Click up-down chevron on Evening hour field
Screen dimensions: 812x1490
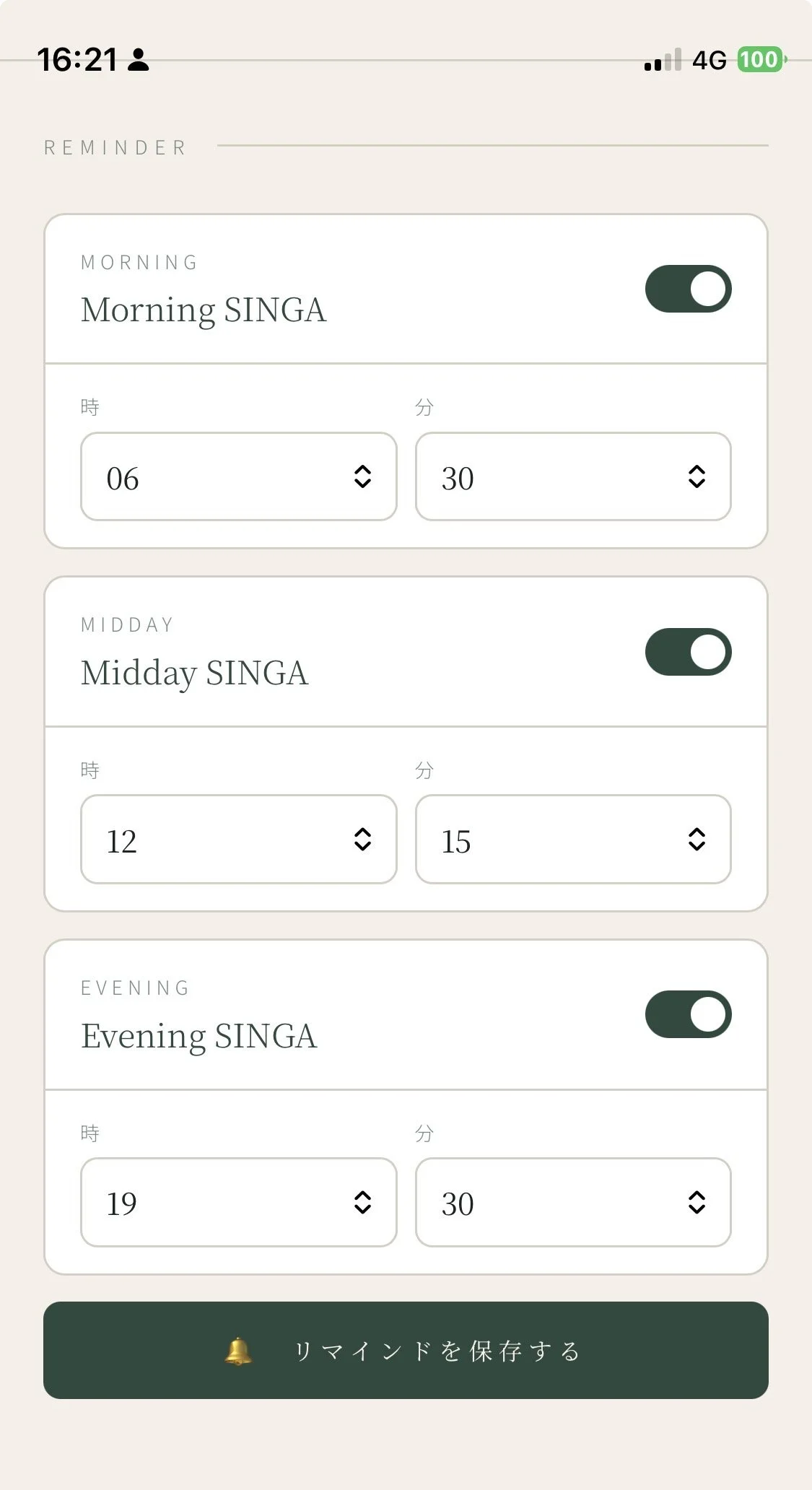[362, 1203]
